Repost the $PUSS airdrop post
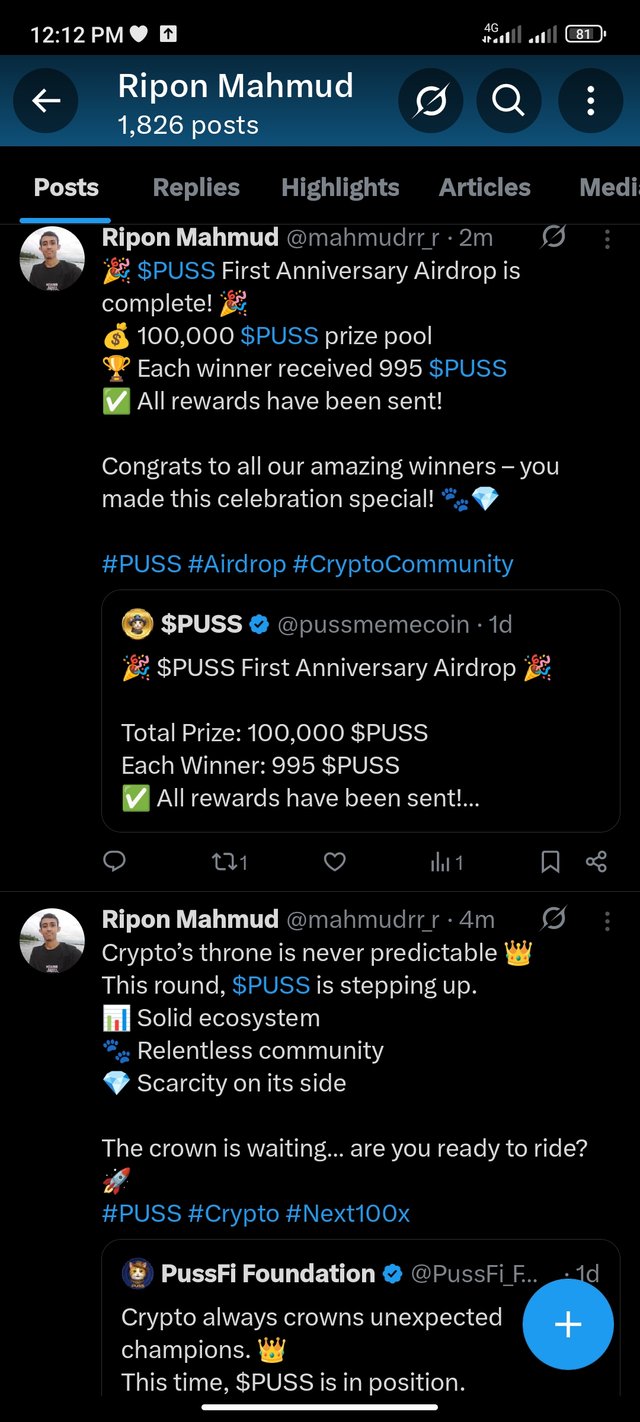Screen dimensions: 640x1422 point(229,861)
